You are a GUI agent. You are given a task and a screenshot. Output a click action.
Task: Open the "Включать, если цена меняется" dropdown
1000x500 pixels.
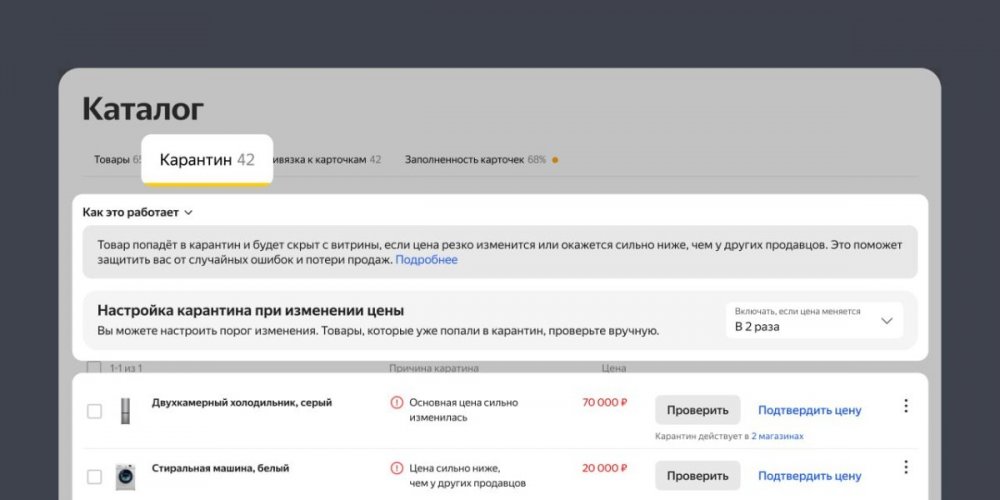(814, 320)
